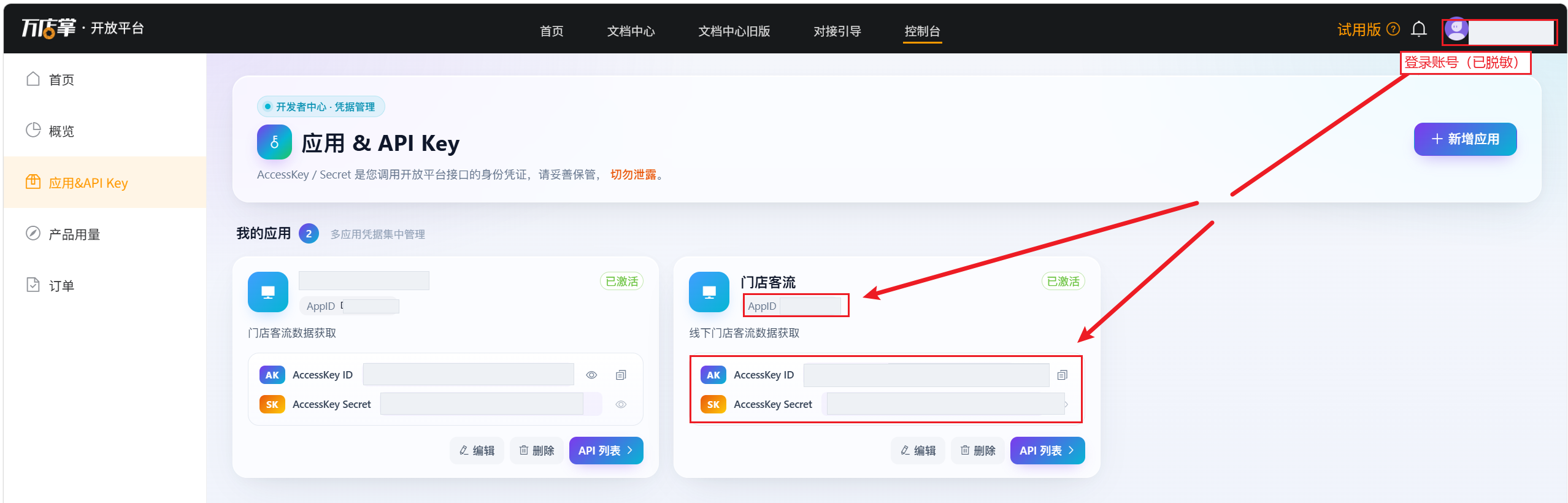Copy the 门店客流 AccessKey ID
Viewport: 1568px width, 503px height.
[1063, 375]
